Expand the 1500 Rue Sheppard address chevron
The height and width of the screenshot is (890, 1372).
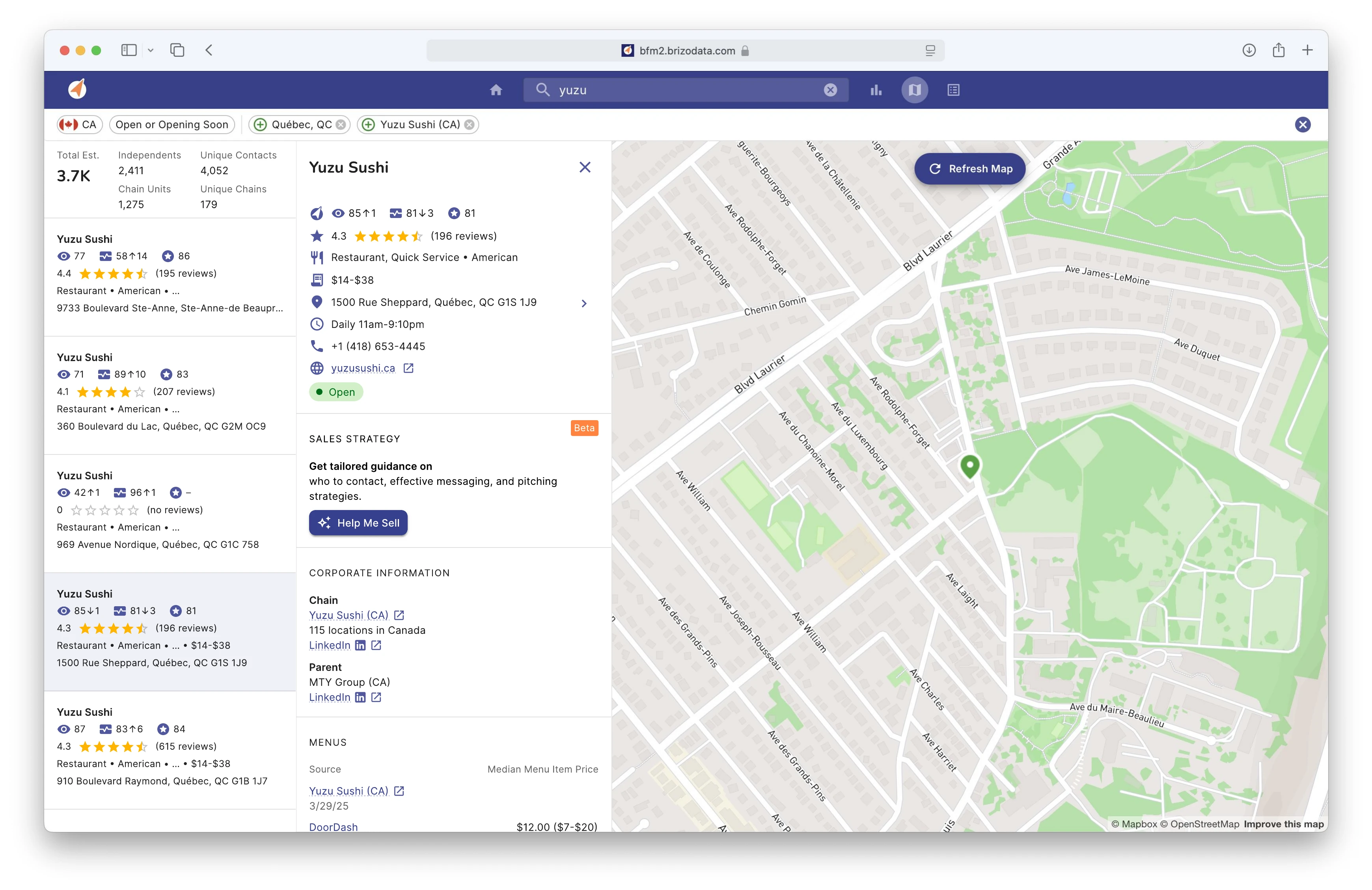pyautogui.click(x=584, y=303)
